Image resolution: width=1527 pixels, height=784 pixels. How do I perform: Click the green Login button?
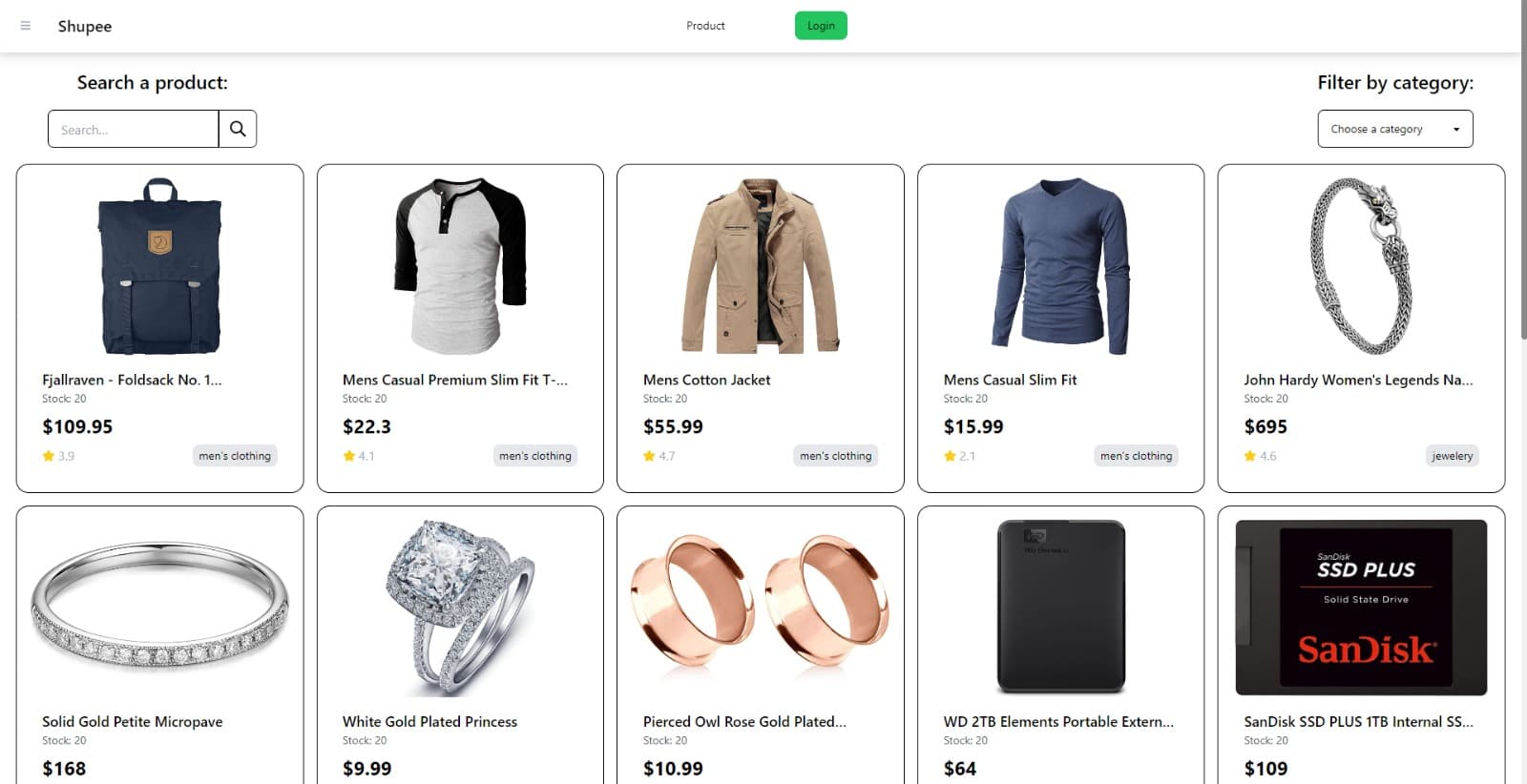[821, 26]
